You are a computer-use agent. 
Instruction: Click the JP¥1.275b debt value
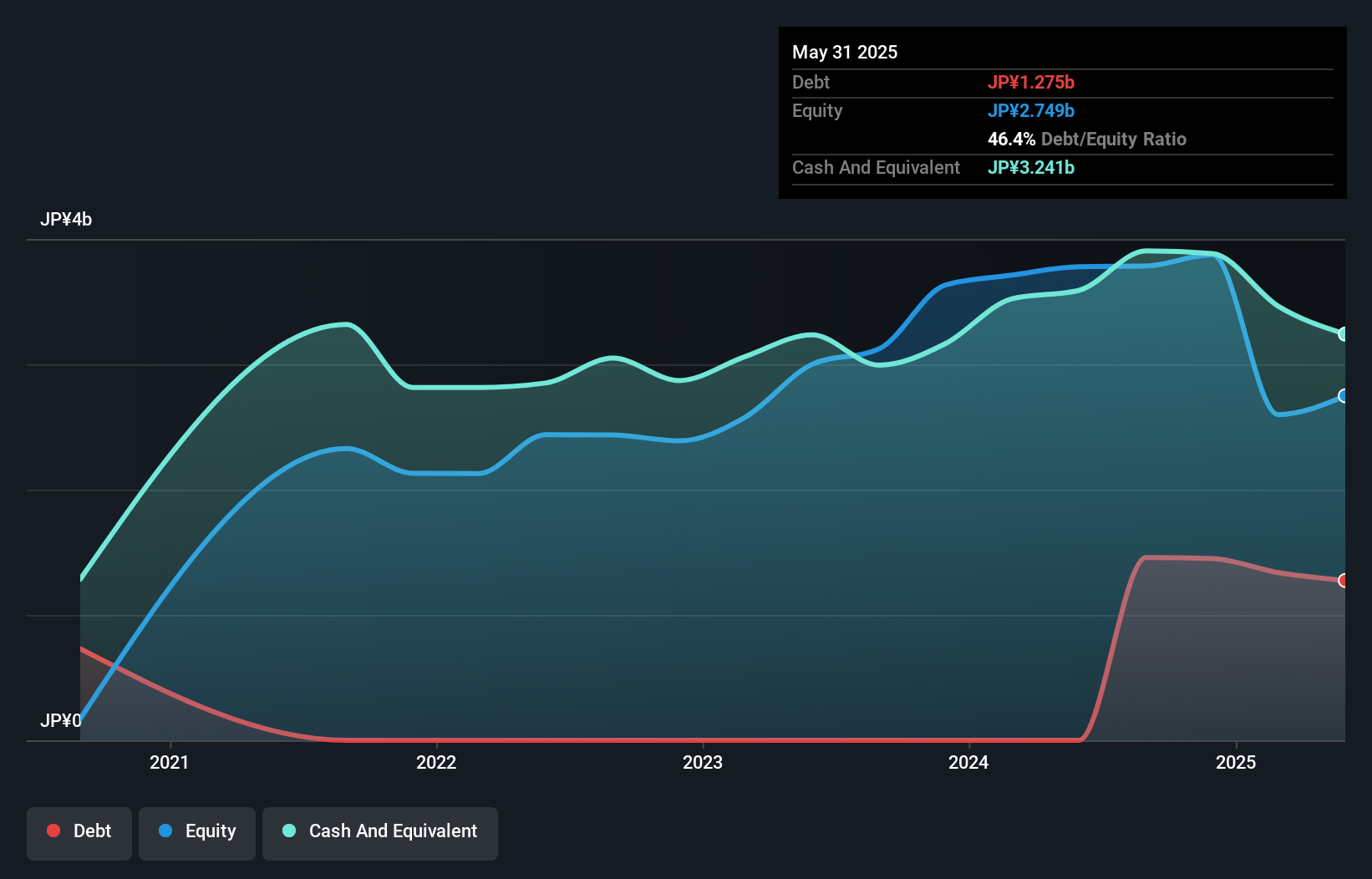pos(1031,82)
